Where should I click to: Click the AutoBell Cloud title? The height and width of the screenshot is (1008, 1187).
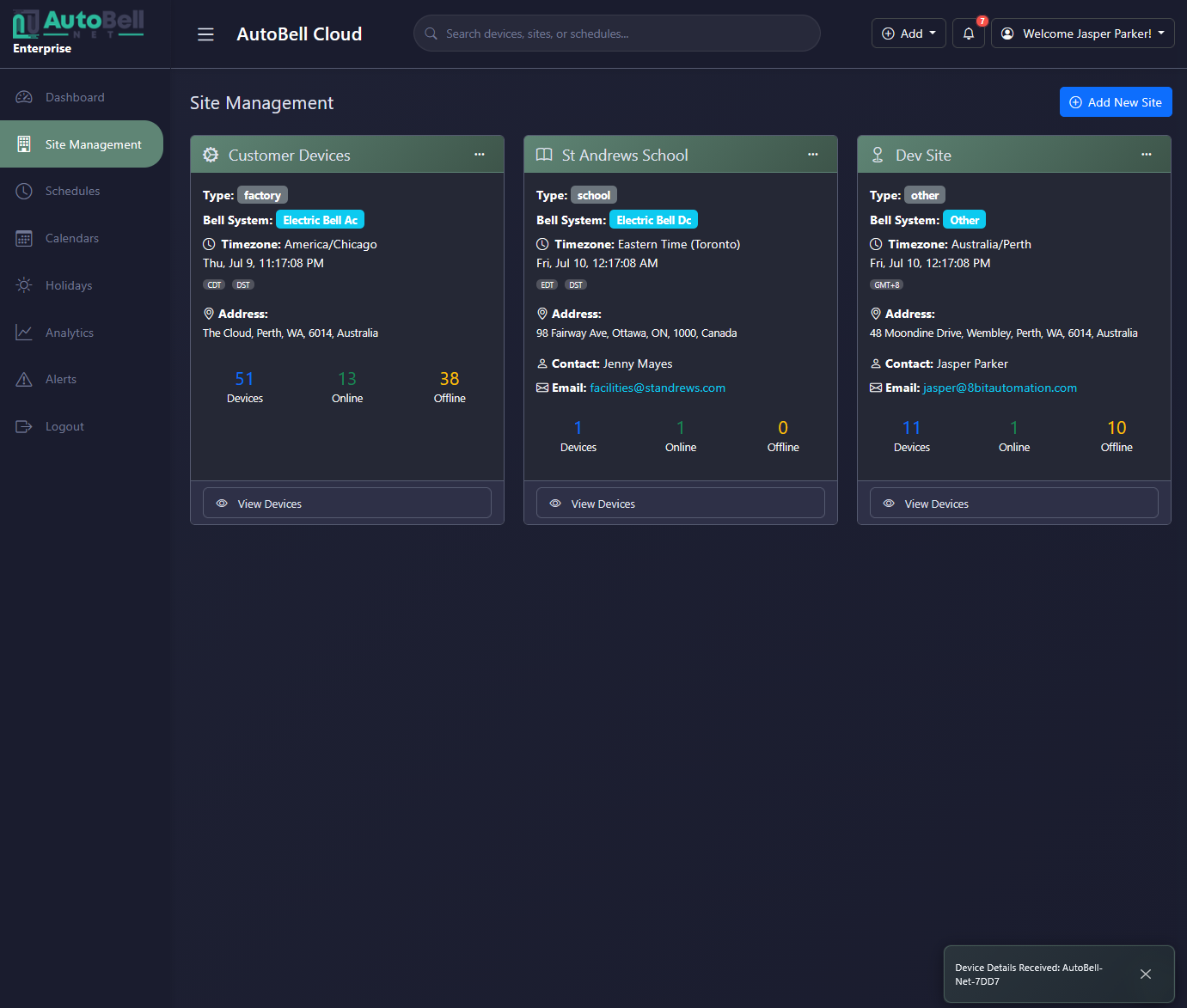tap(299, 34)
